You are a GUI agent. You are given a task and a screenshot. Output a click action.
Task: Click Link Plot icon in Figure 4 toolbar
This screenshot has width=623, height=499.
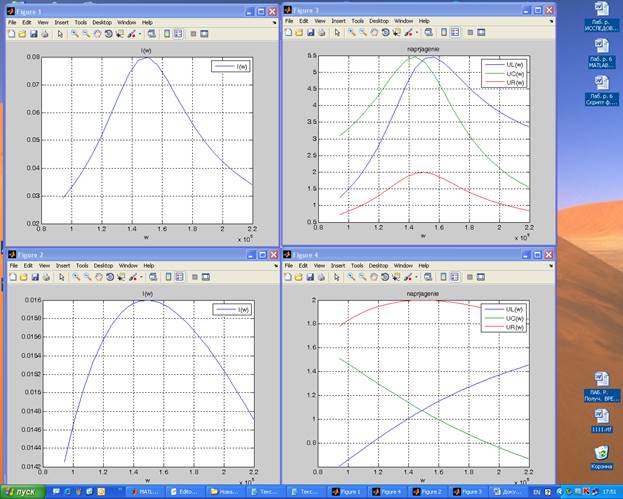pos(428,277)
